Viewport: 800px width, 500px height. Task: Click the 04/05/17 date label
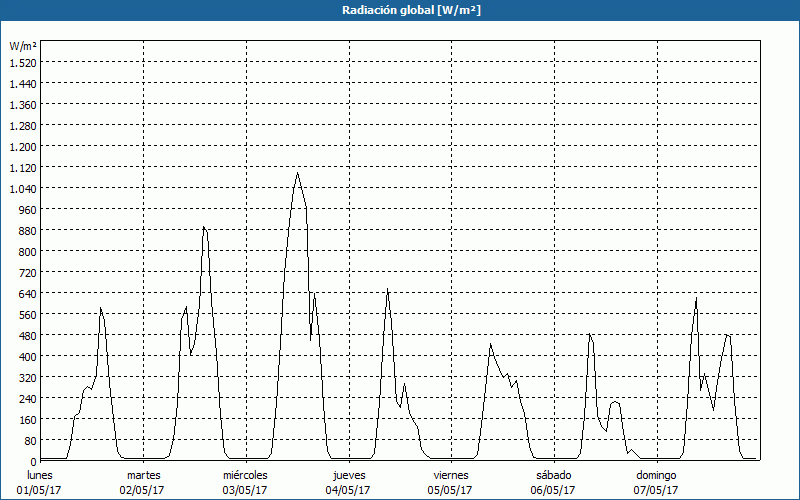click(x=349, y=490)
